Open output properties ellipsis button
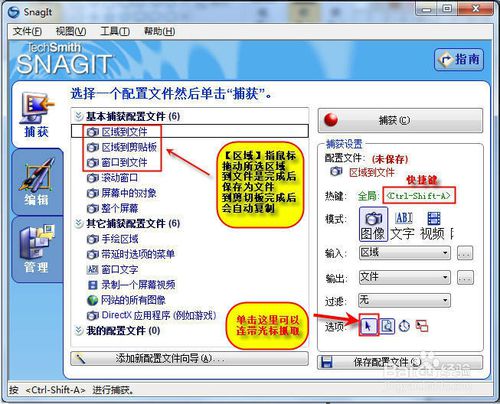 point(465,277)
